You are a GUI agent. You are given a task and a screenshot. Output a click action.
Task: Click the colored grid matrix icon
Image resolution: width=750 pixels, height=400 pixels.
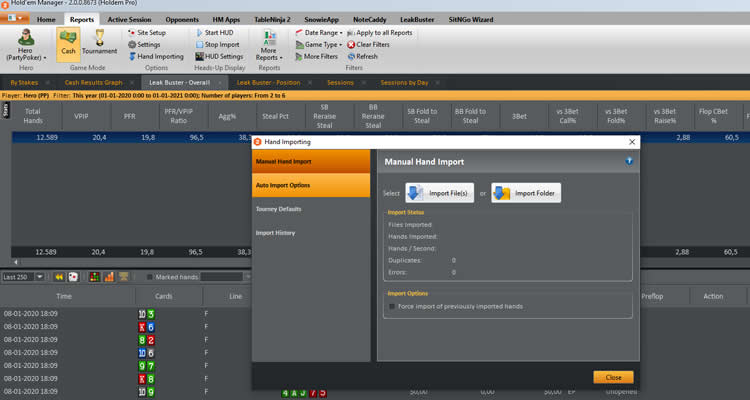pyautogui.click(x=95, y=277)
